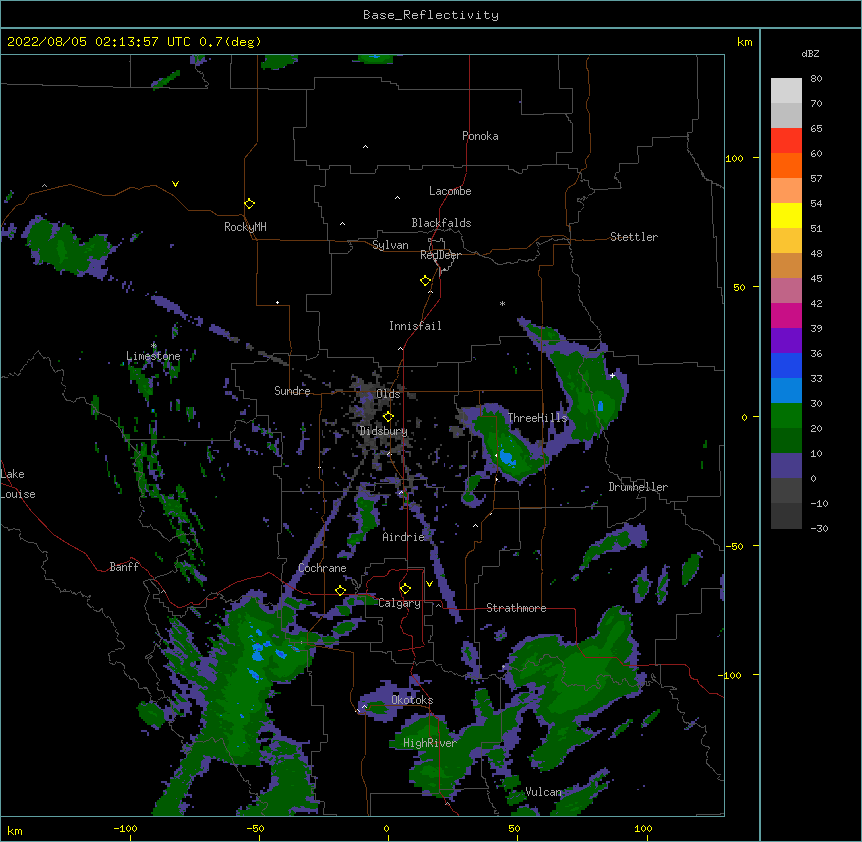
Task: Click the Calgary city label
Action: coord(399,603)
